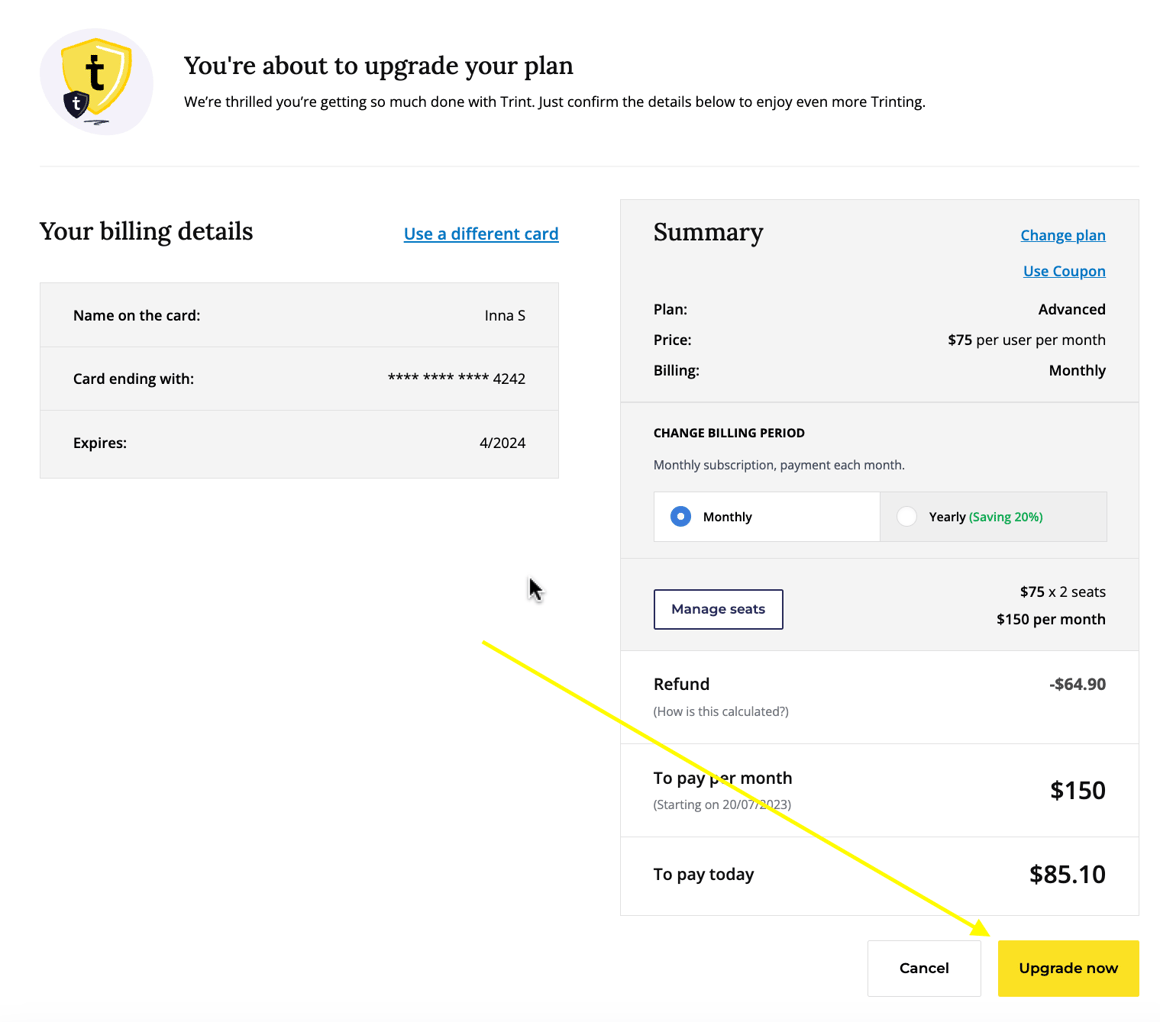Click the card Expires 4/2024 row

pos(299,442)
